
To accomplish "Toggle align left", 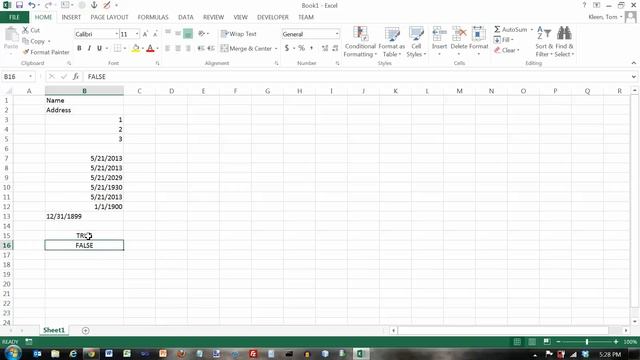I will [x=168, y=49].
